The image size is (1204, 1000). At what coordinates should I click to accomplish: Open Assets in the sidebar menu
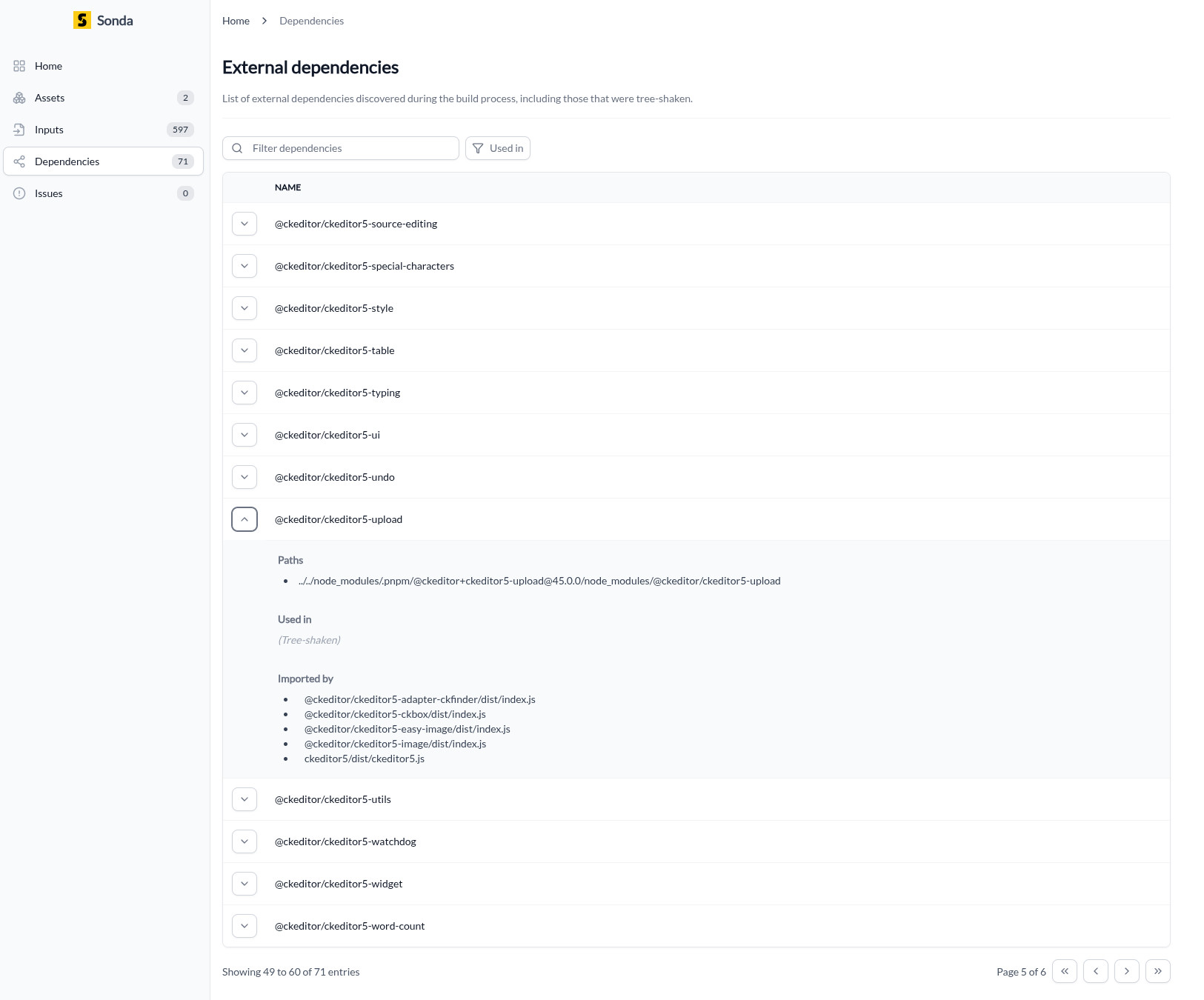(x=103, y=98)
